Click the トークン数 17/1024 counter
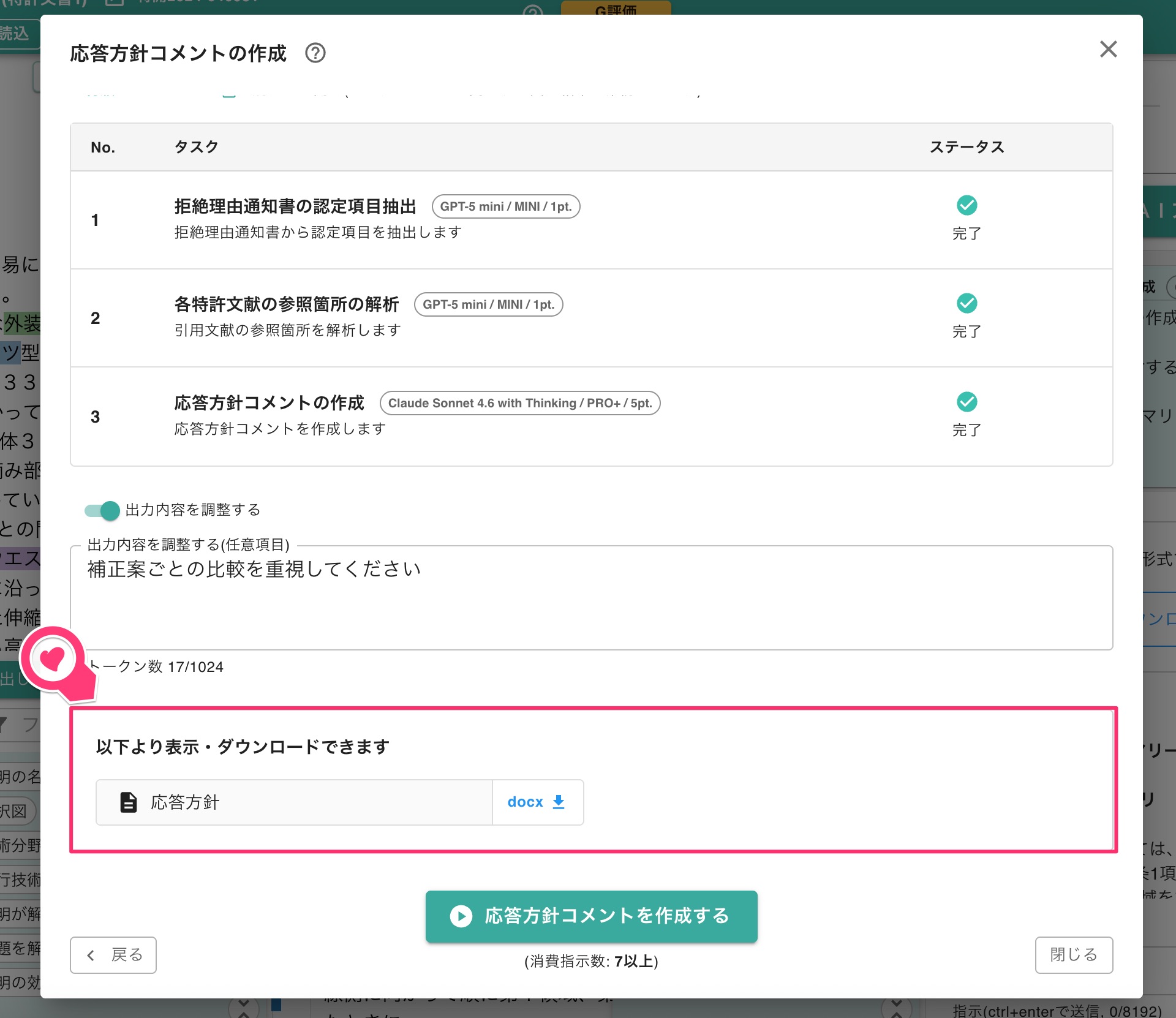1176x1018 pixels. pos(156,666)
